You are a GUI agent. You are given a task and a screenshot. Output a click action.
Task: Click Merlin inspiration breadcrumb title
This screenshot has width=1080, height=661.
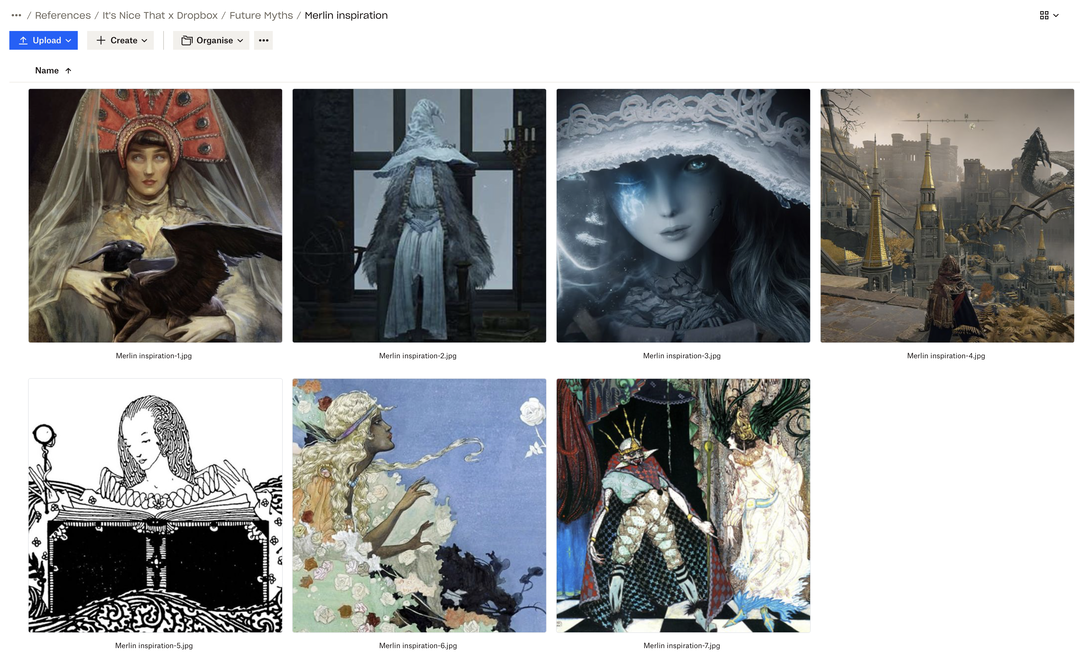coord(346,15)
